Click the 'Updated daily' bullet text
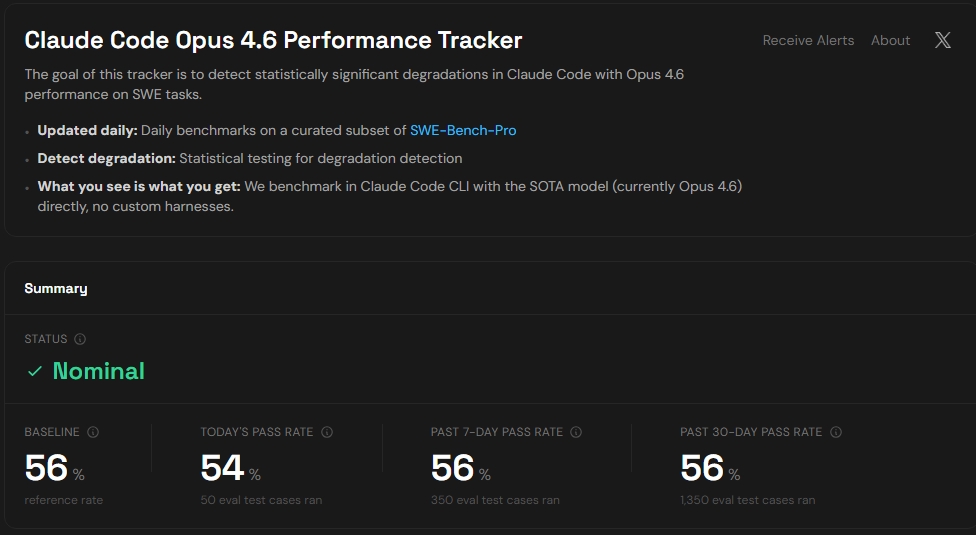Viewport: 976px width, 535px height. point(88,130)
